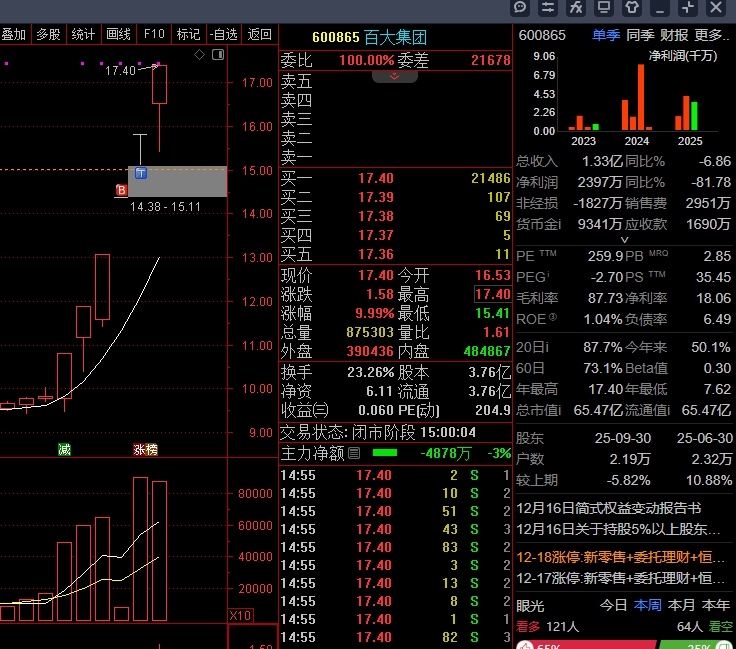736x649 pixels.
Task: Toggle the side panel layout icon
Action: [218, 54]
